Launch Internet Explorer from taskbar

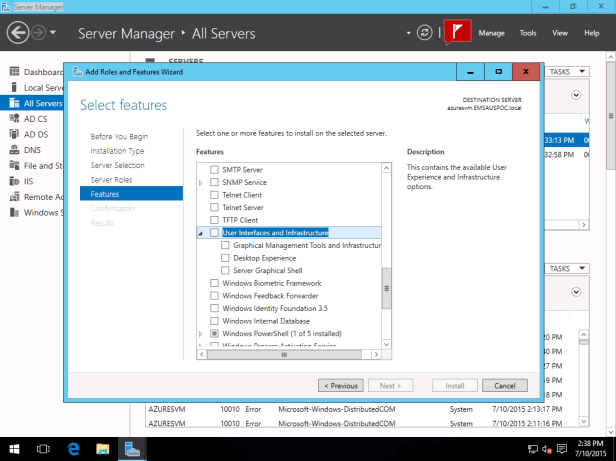[x=73, y=449]
